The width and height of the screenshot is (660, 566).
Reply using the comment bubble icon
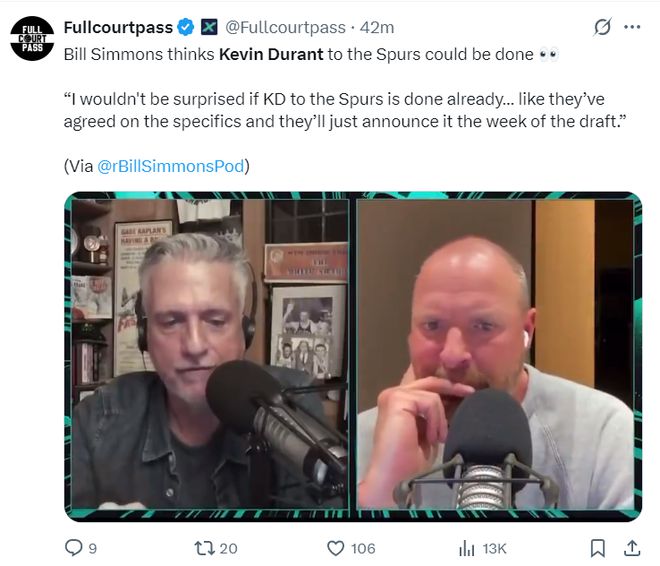tap(74, 548)
